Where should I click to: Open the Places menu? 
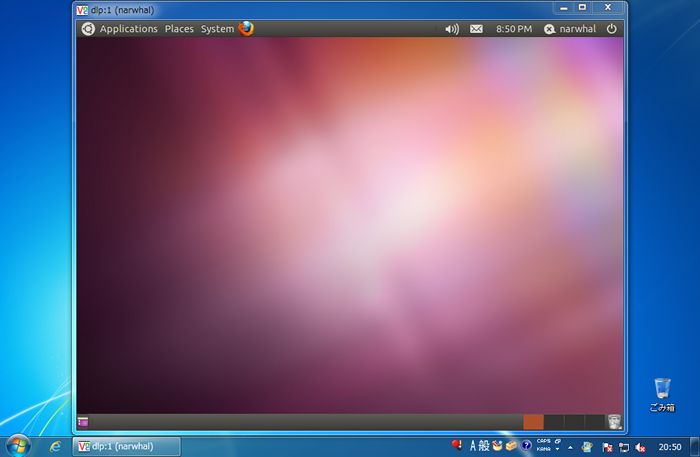point(179,29)
